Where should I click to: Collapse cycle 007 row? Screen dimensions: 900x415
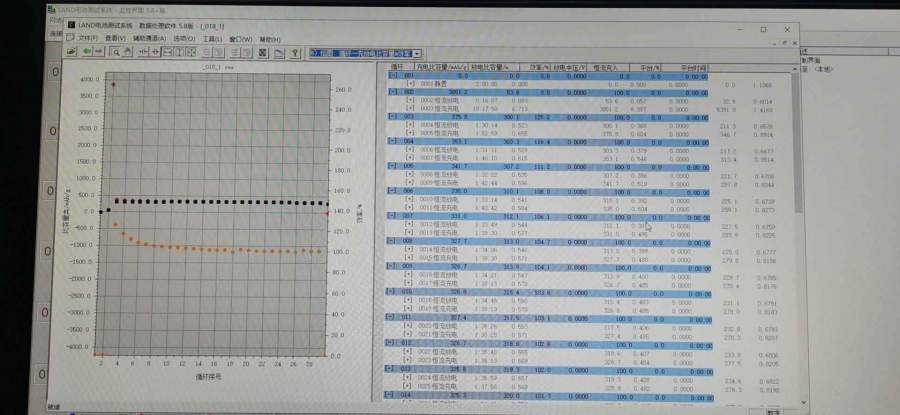tap(393, 217)
